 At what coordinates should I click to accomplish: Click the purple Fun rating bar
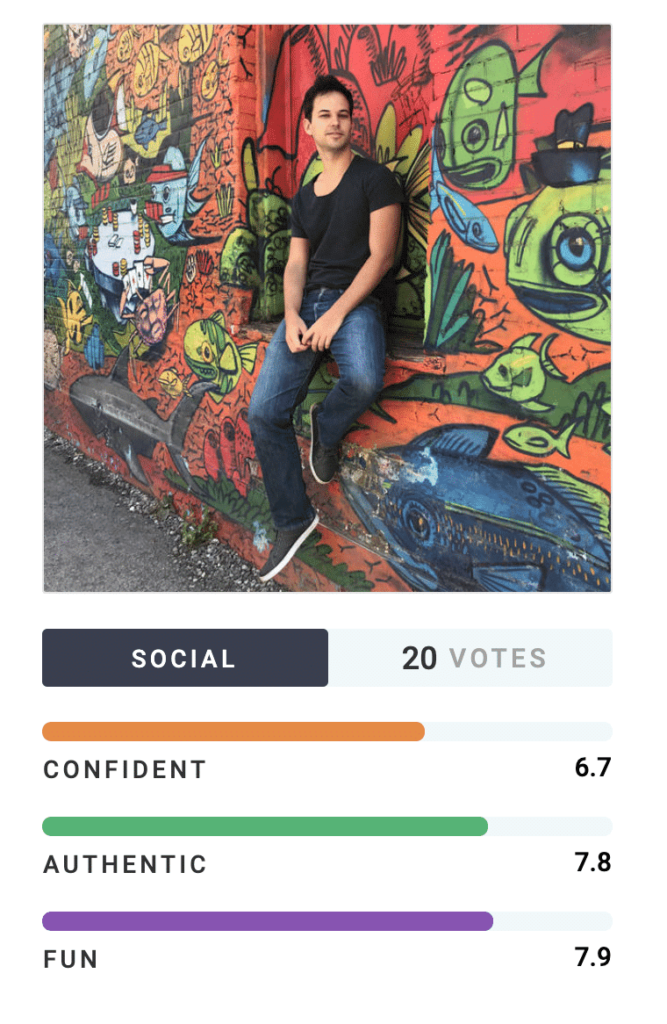267,921
